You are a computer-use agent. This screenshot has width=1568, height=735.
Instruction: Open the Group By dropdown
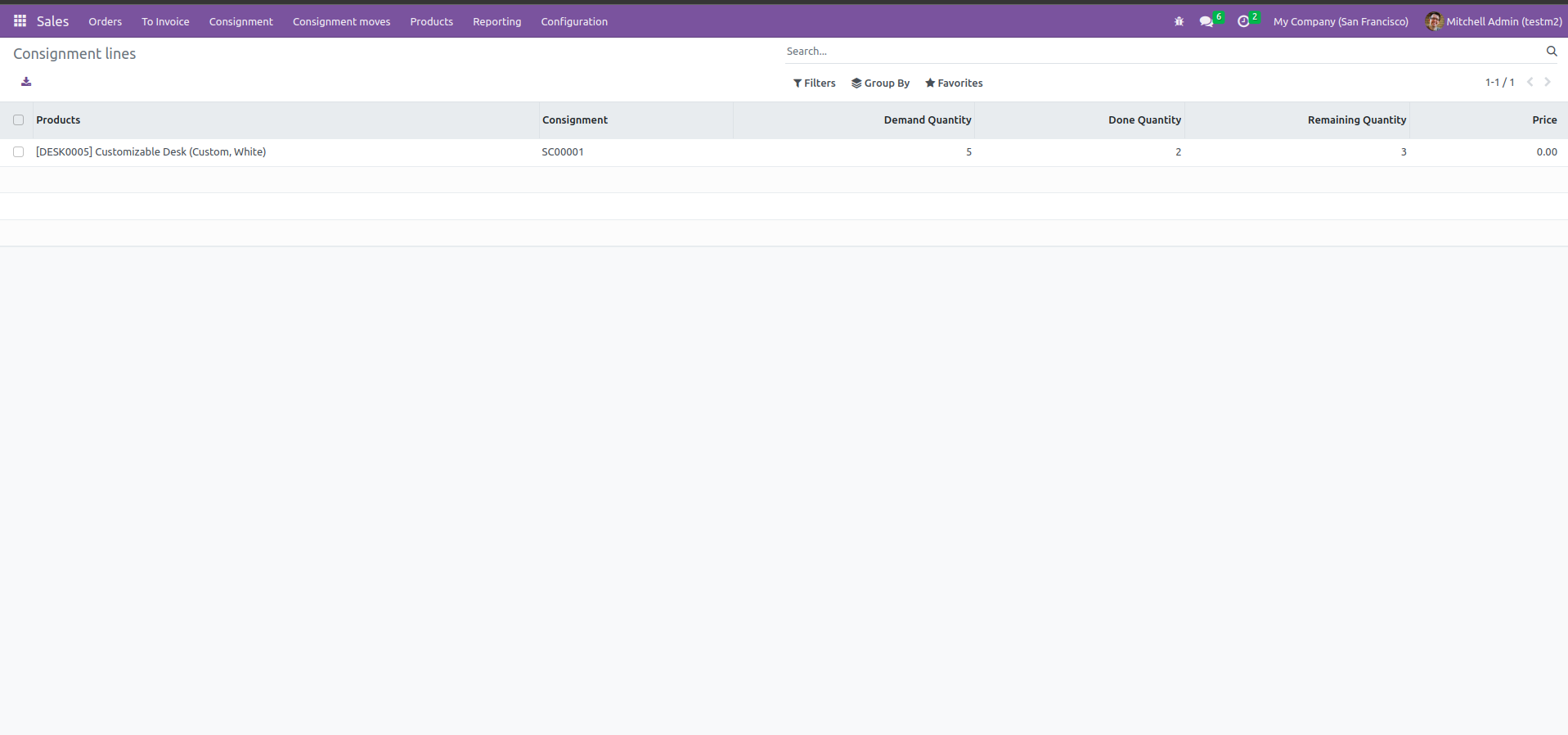(x=880, y=83)
